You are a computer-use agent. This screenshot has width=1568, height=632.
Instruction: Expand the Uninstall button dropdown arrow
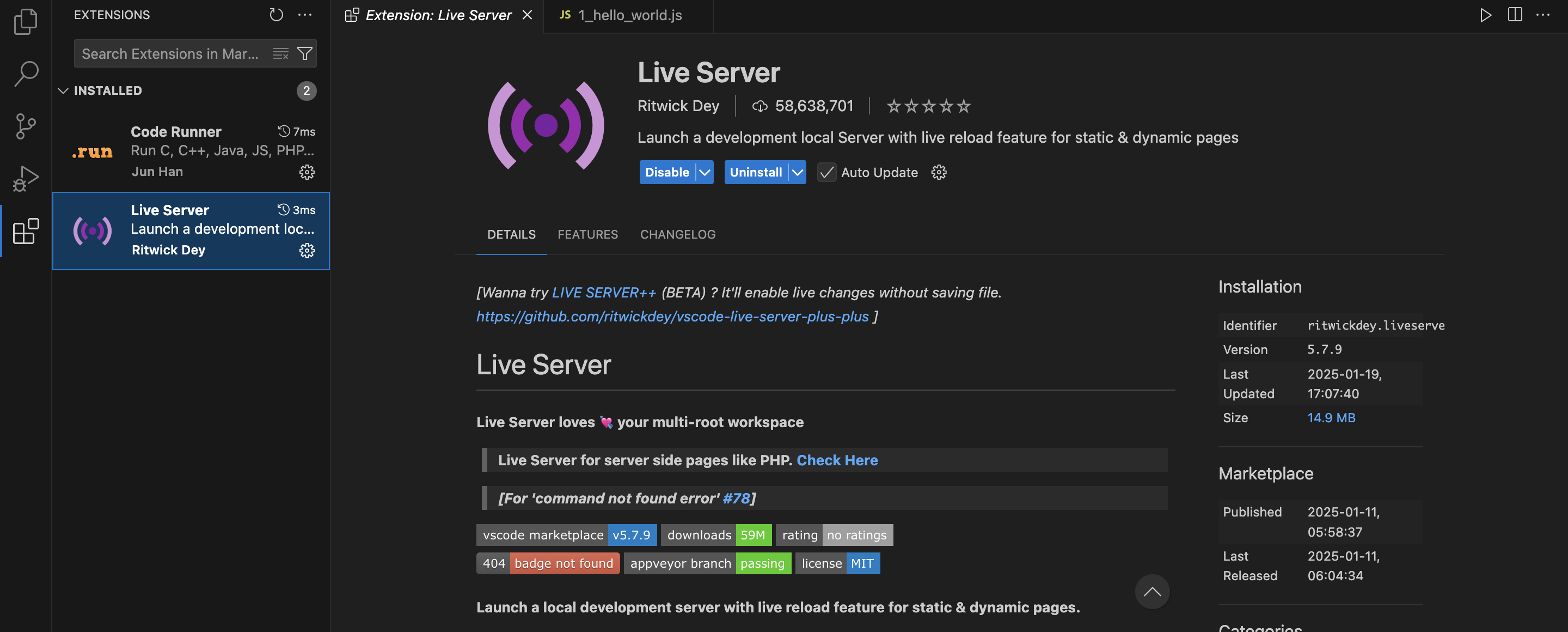[x=797, y=172]
